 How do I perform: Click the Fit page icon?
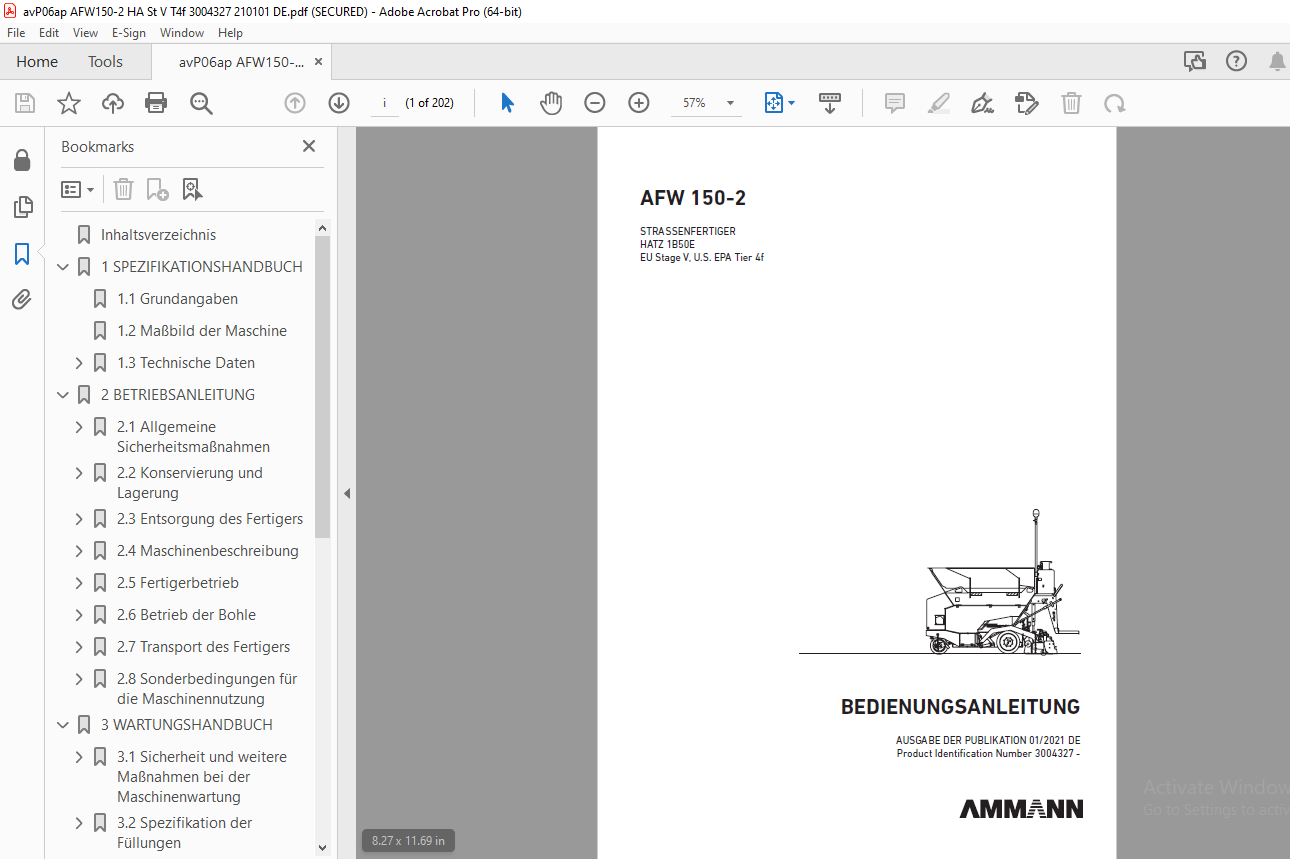point(773,103)
